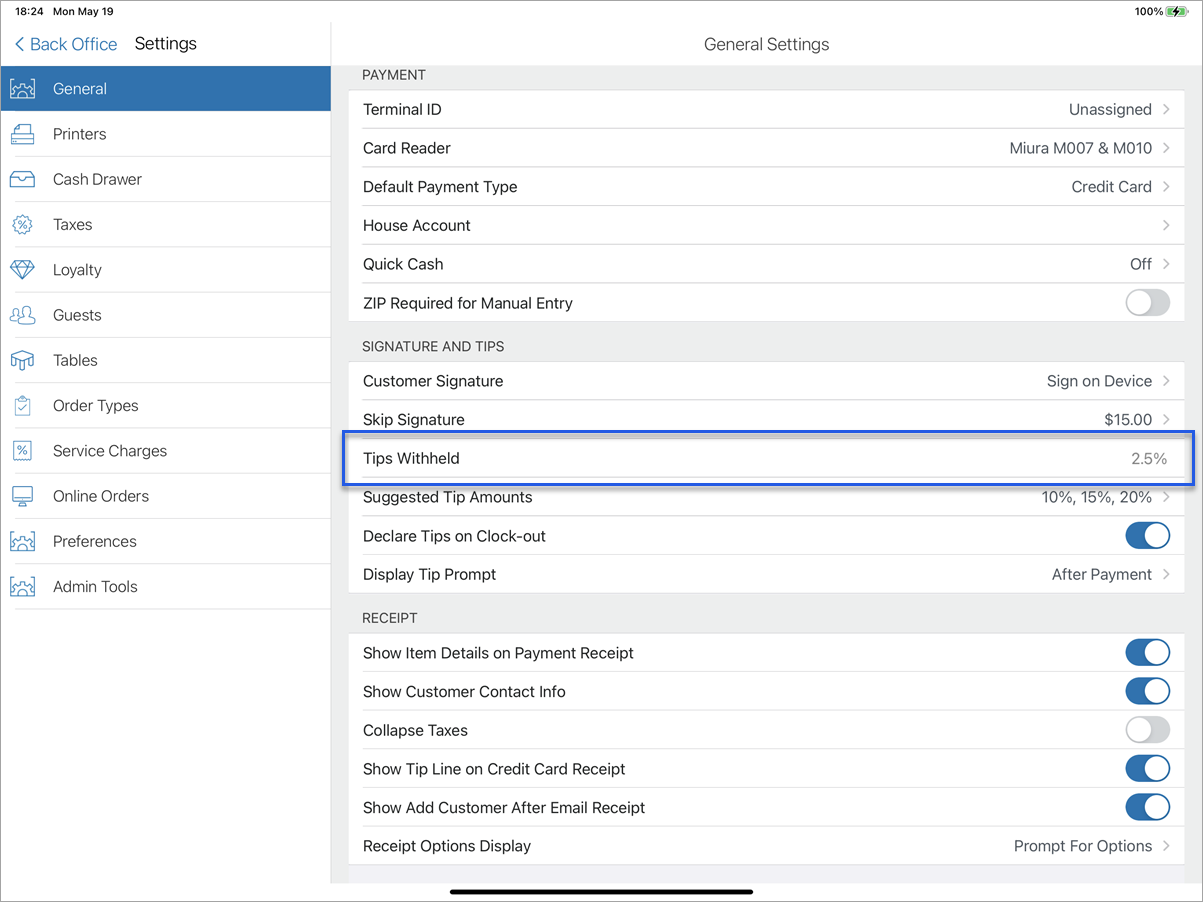The width and height of the screenshot is (1203, 902).
Task: Go to Taxes settings
Action: click(x=166, y=224)
